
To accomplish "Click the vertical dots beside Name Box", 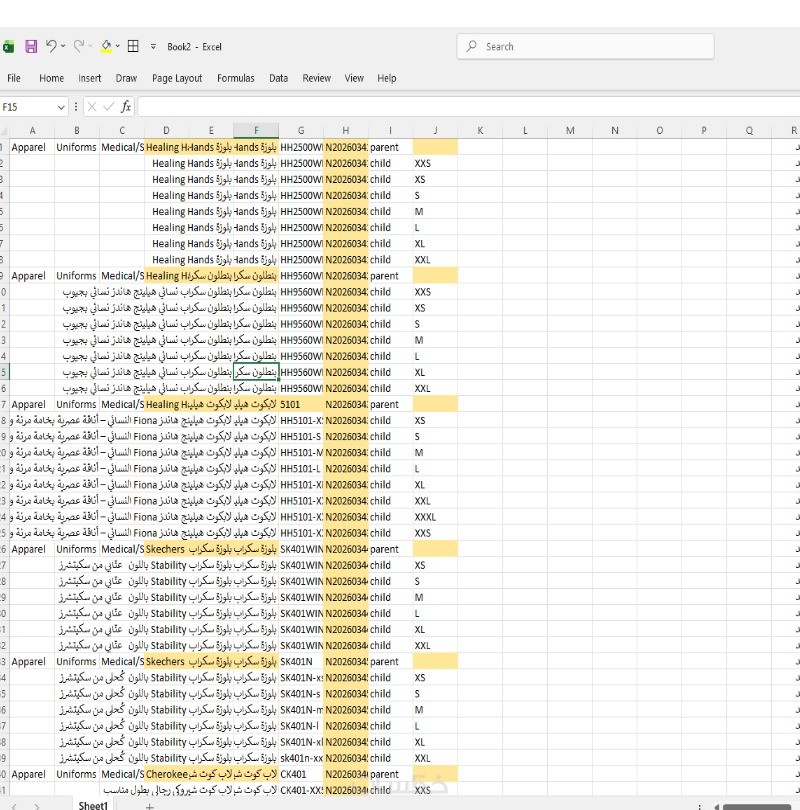I will pos(76,107).
